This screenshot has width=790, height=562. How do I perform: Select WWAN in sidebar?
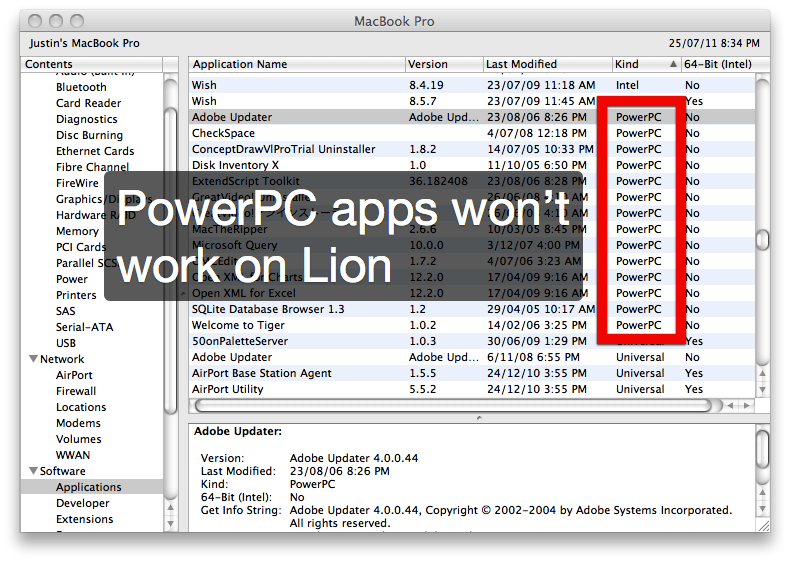click(x=73, y=455)
